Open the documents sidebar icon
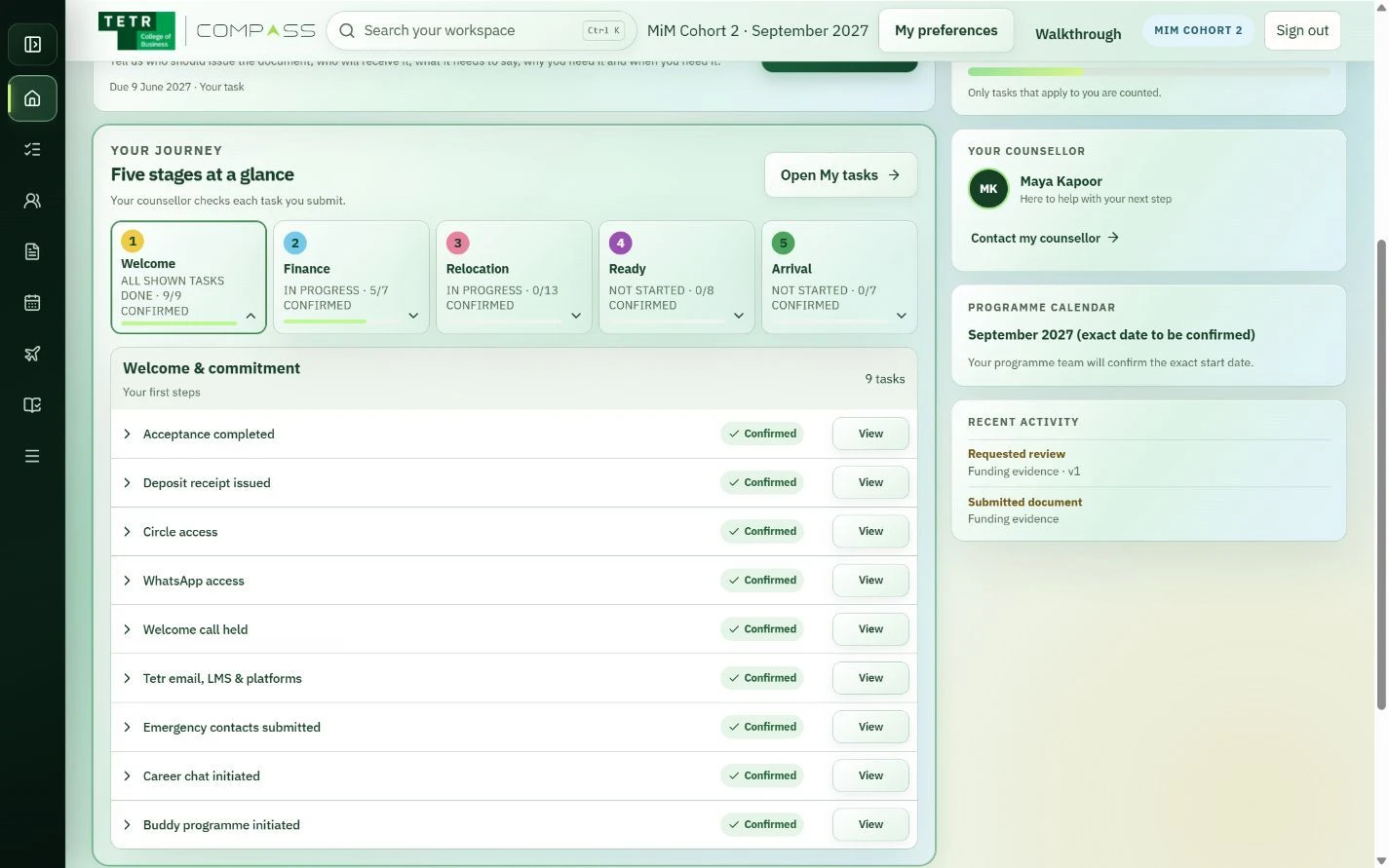The image size is (1389, 868). [x=32, y=251]
